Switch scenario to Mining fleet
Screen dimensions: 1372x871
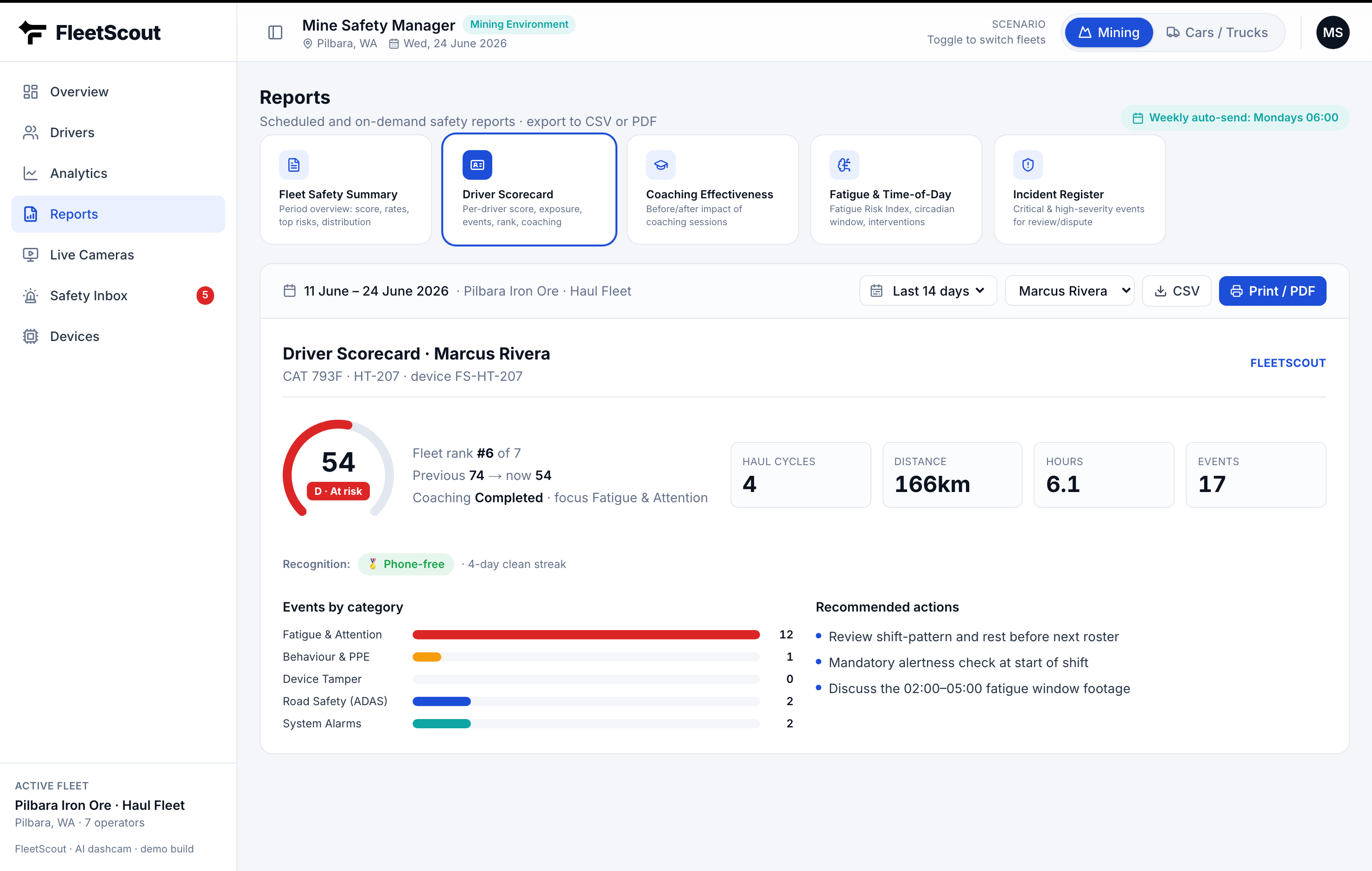point(1108,32)
